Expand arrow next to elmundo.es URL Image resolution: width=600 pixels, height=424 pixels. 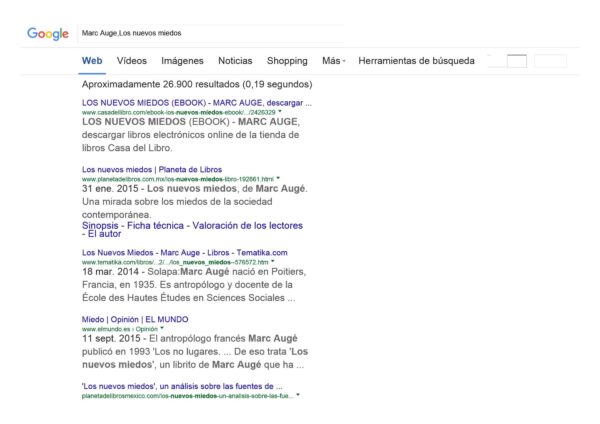162,328
